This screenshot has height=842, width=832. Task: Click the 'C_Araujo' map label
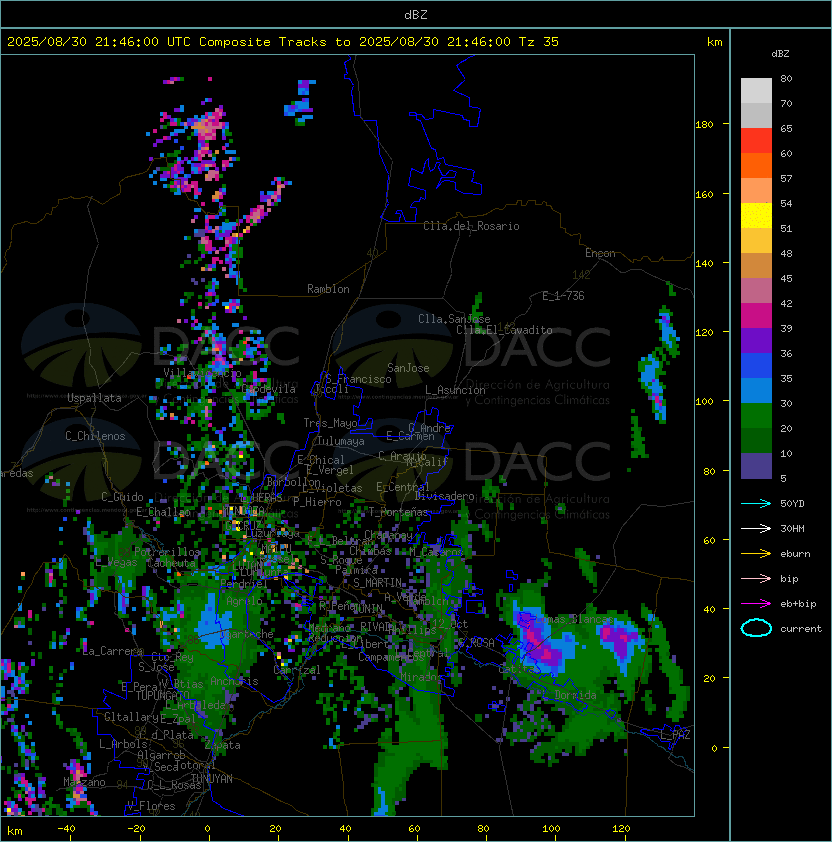(402, 456)
